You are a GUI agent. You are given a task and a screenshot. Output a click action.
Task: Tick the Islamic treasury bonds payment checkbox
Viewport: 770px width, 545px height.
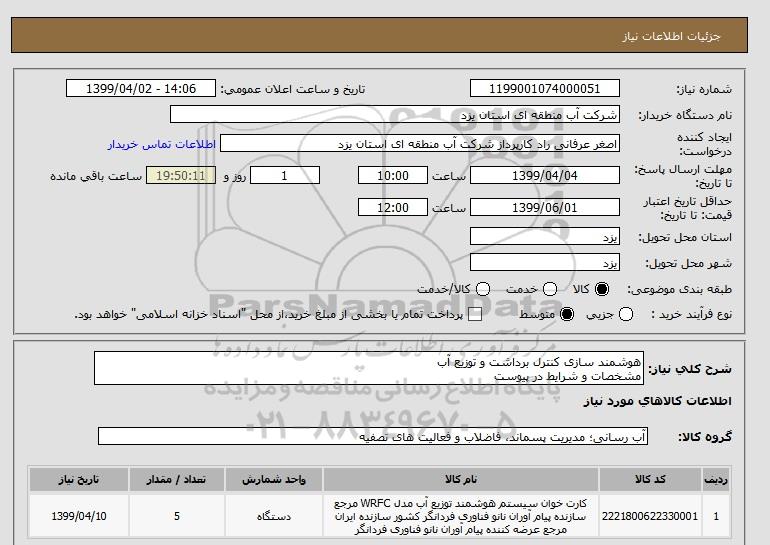coord(475,315)
